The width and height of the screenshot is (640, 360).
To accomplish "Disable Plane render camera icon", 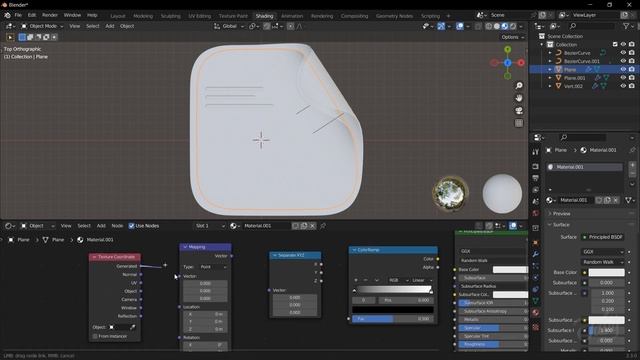I will pyautogui.click(x=631, y=69).
